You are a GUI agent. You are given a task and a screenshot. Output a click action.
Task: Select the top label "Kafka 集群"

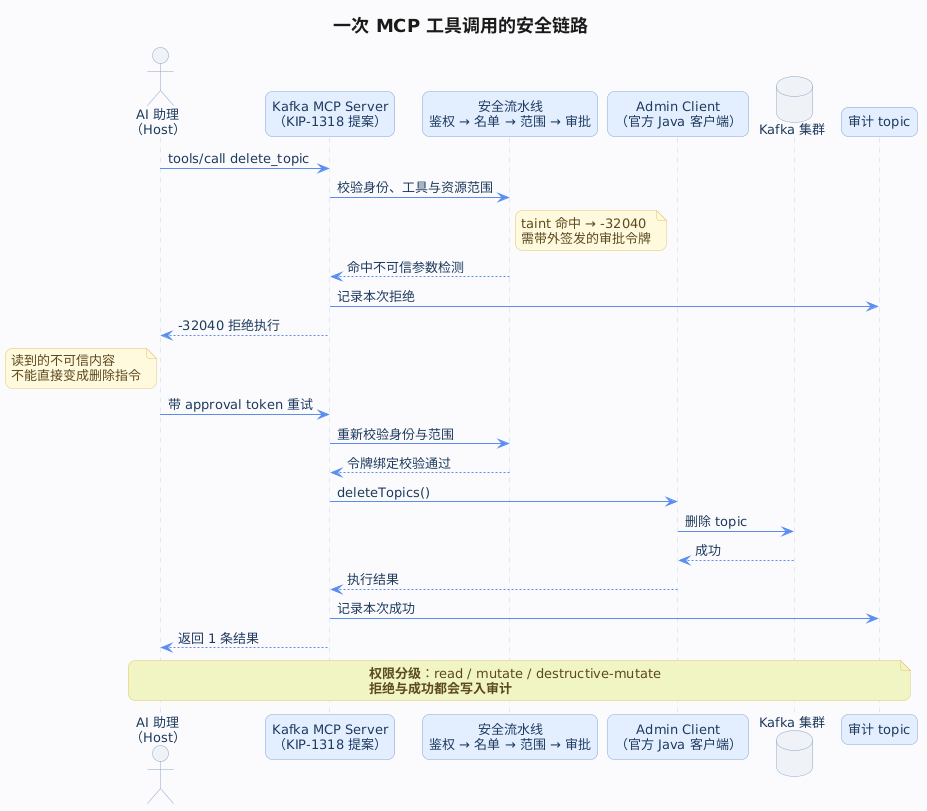[x=792, y=129]
